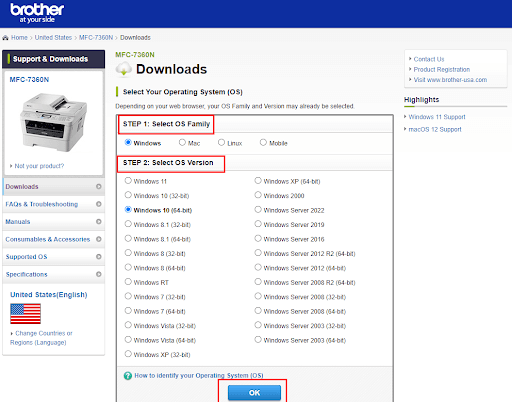The image size is (512, 402).
Task: Go to Home in breadcrumb
Action: pyautogui.click(x=19, y=38)
